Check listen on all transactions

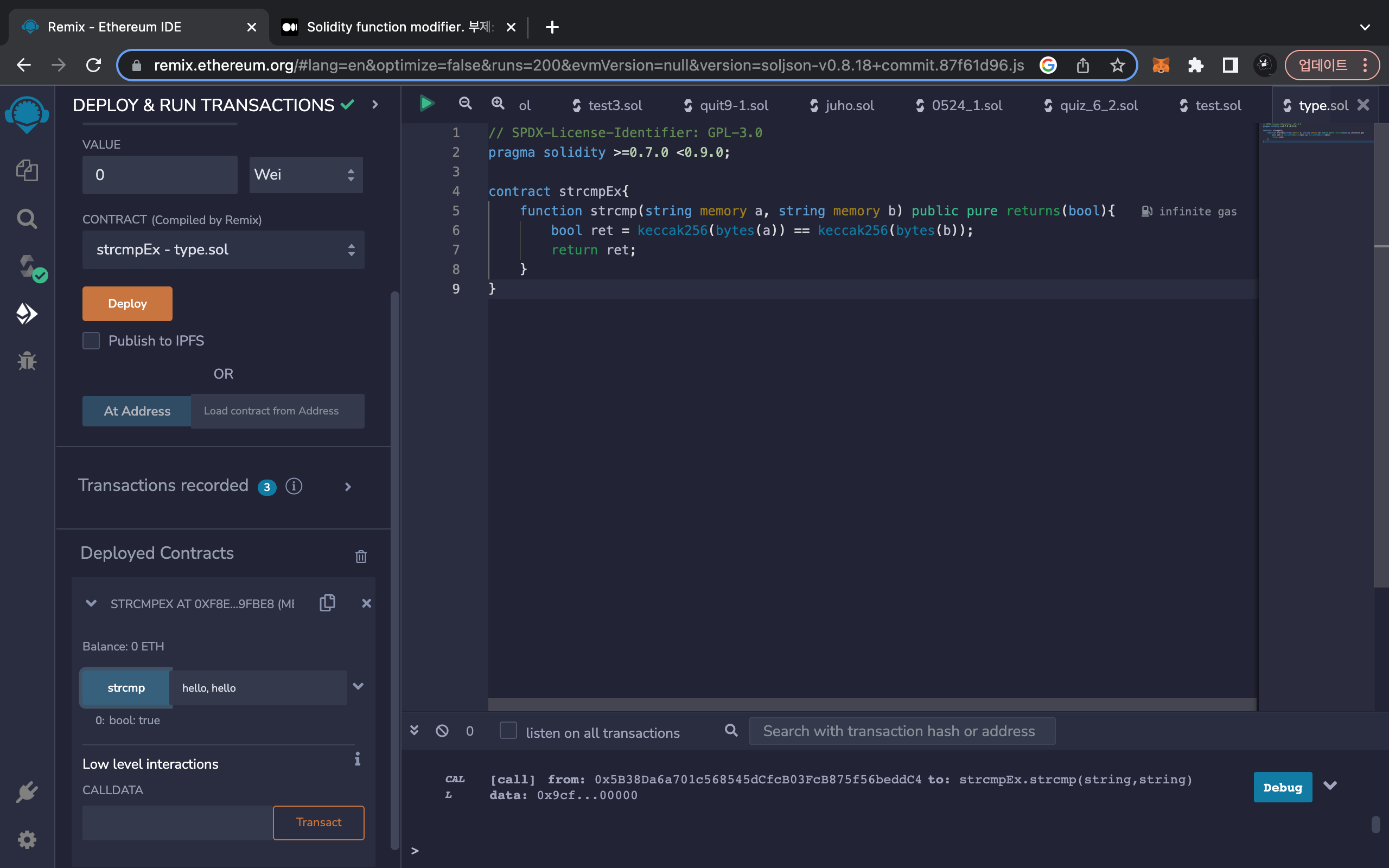click(x=508, y=731)
